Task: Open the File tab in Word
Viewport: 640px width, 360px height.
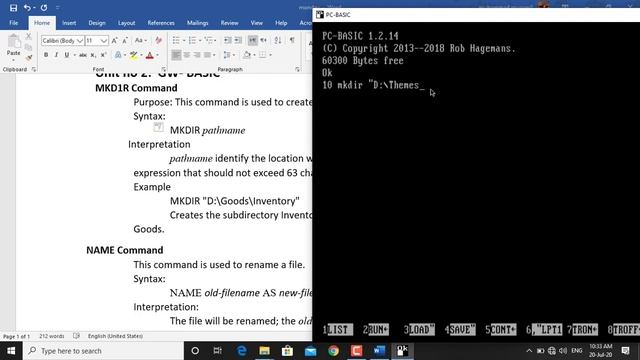Action: [13, 23]
